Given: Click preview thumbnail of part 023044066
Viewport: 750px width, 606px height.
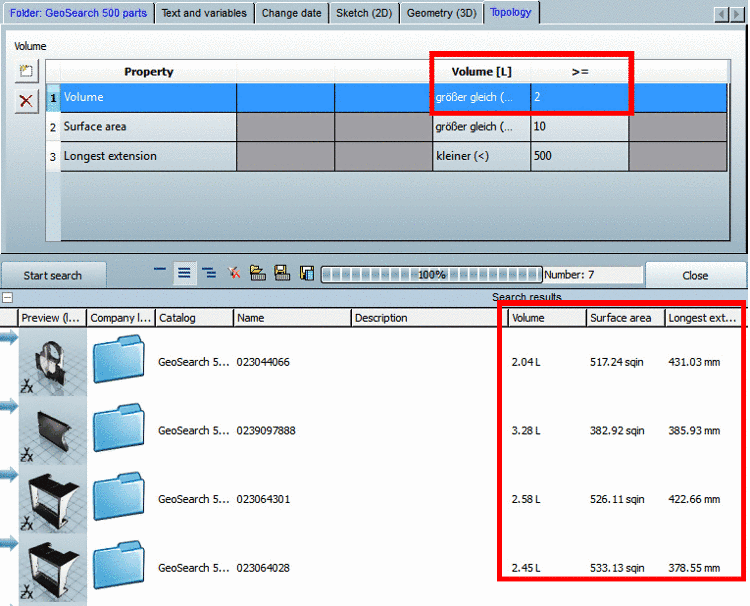Looking at the screenshot, I should coord(53,362).
